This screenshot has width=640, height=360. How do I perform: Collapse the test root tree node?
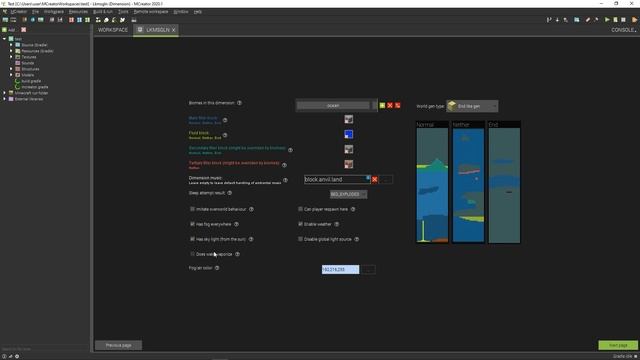[x=4, y=39]
